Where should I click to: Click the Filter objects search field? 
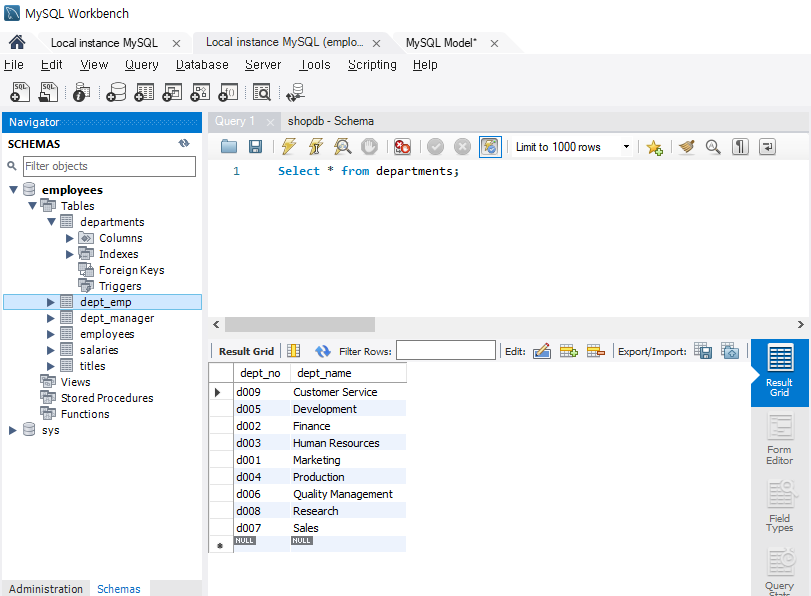tap(109, 166)
